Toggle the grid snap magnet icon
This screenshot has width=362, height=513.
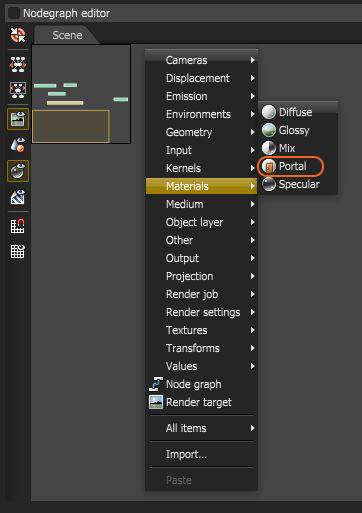coord(18,226)
